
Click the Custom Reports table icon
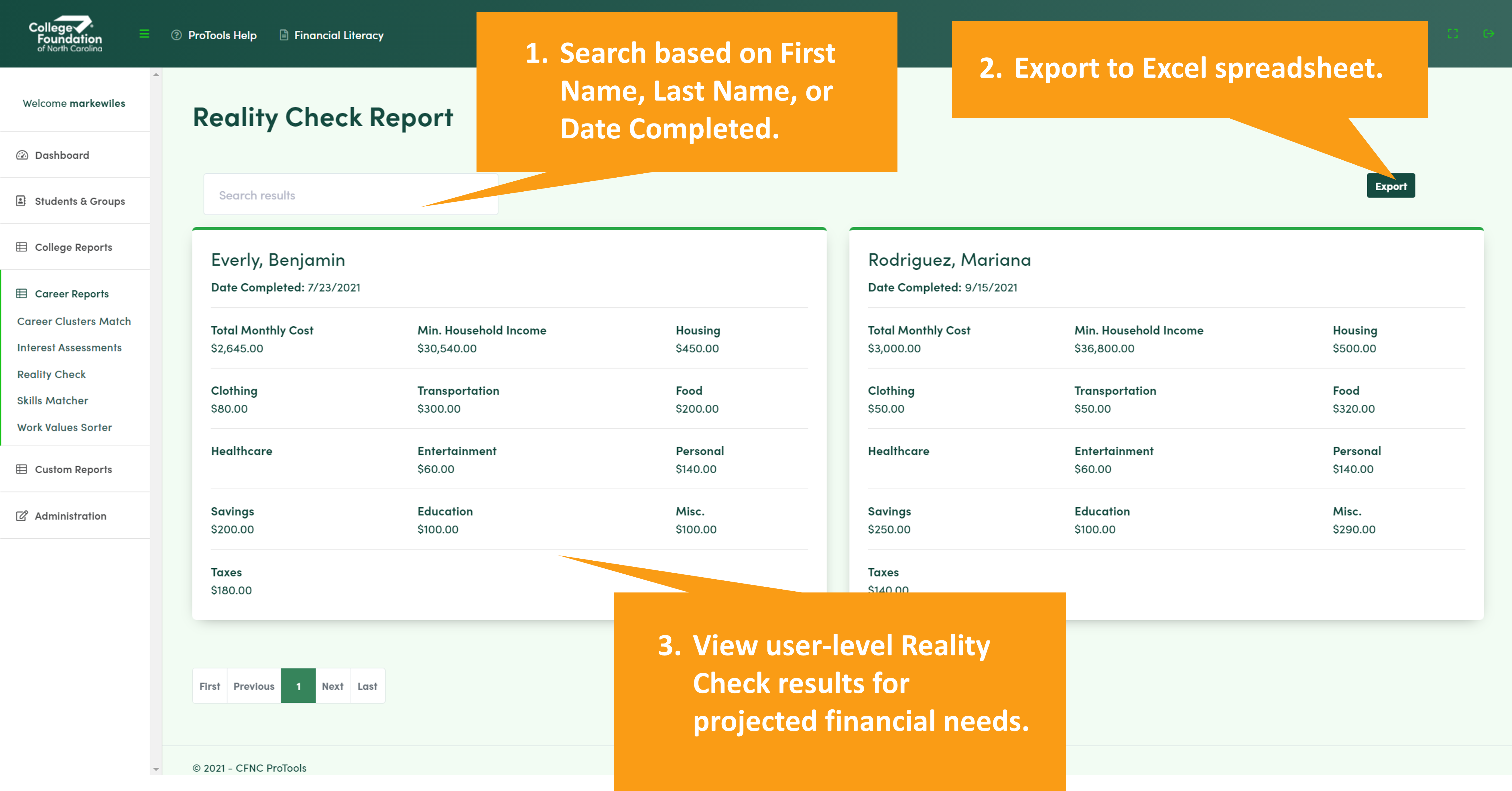(x=22, y=469)
